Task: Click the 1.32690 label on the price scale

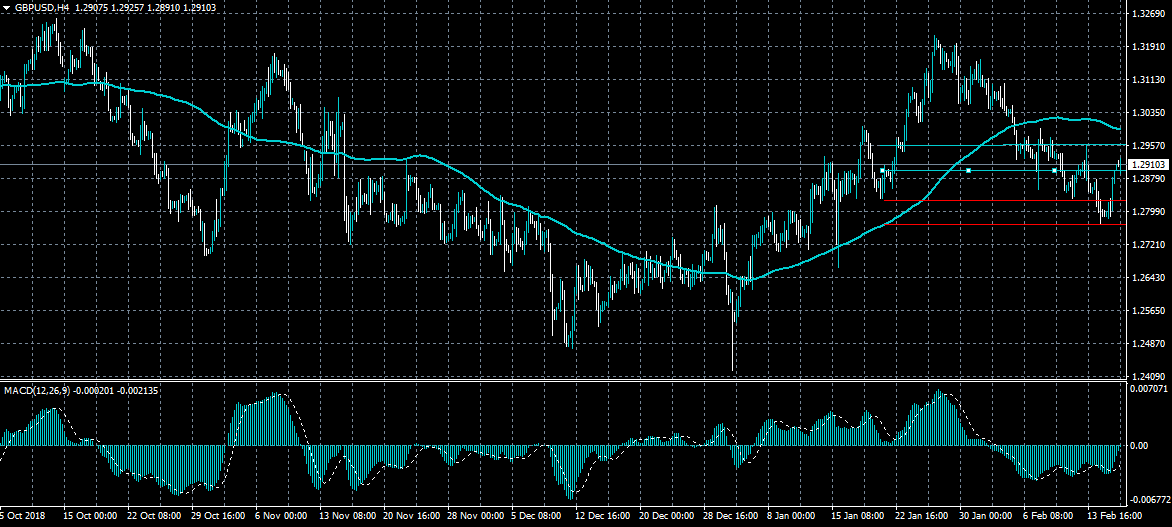Action: (x=1146, y=15)
